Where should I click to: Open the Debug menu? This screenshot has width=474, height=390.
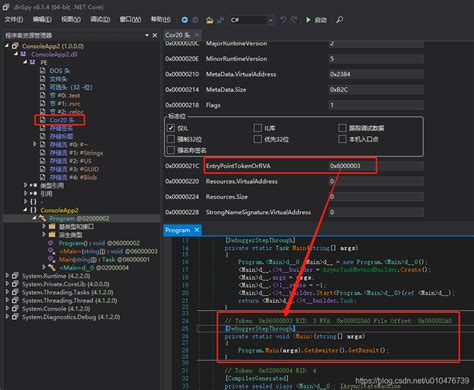(x=100, y=20)
